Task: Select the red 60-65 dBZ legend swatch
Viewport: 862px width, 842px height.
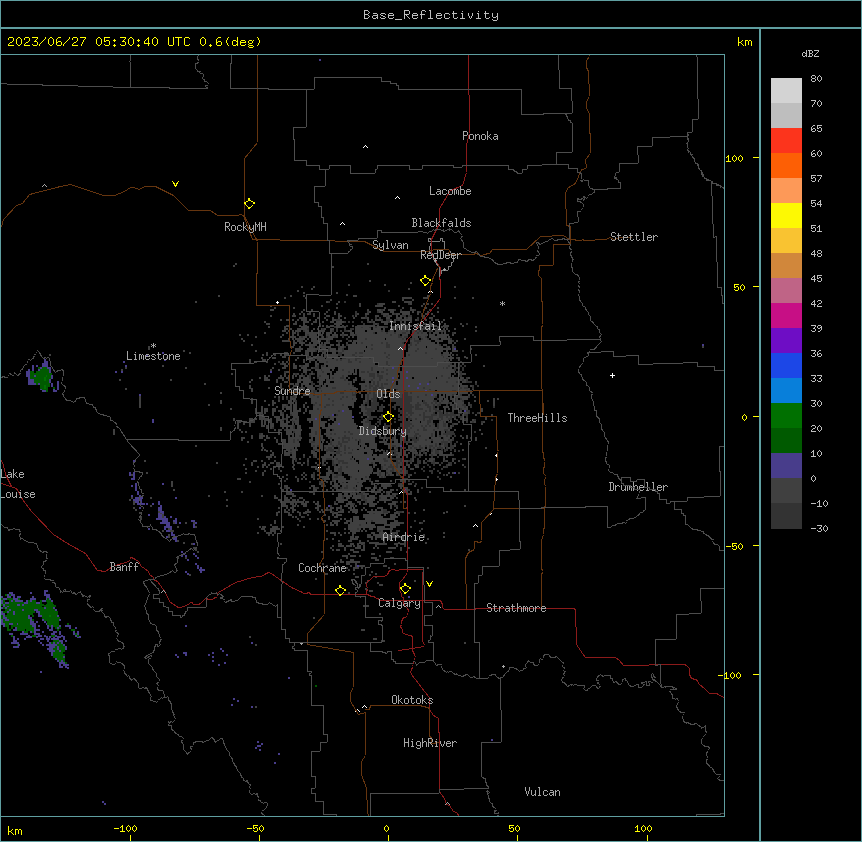Action: point(786,140)
